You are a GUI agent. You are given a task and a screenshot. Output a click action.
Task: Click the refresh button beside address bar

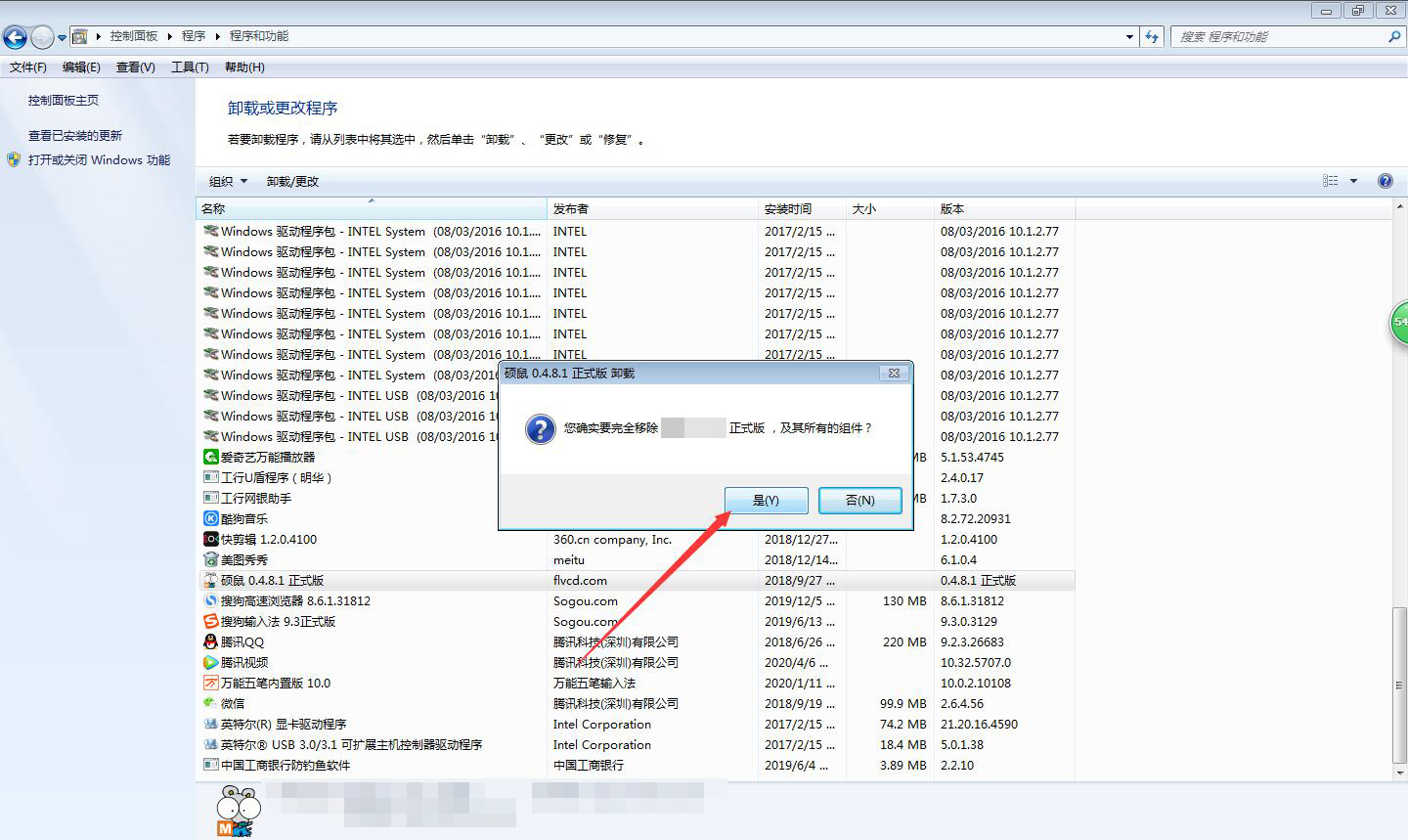coord(1152,37)
